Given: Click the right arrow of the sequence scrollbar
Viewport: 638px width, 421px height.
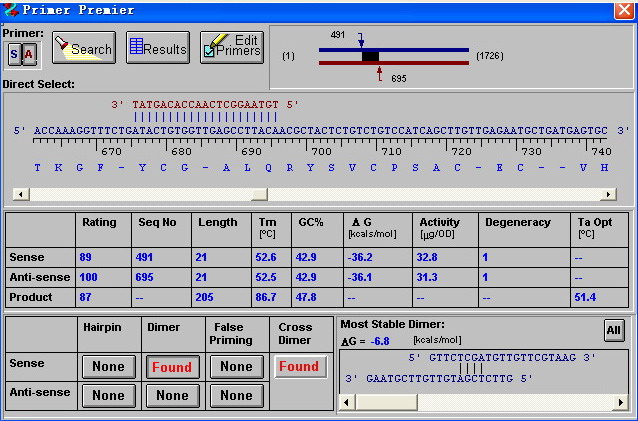Looking at the screenshot, I should [608, 194].
